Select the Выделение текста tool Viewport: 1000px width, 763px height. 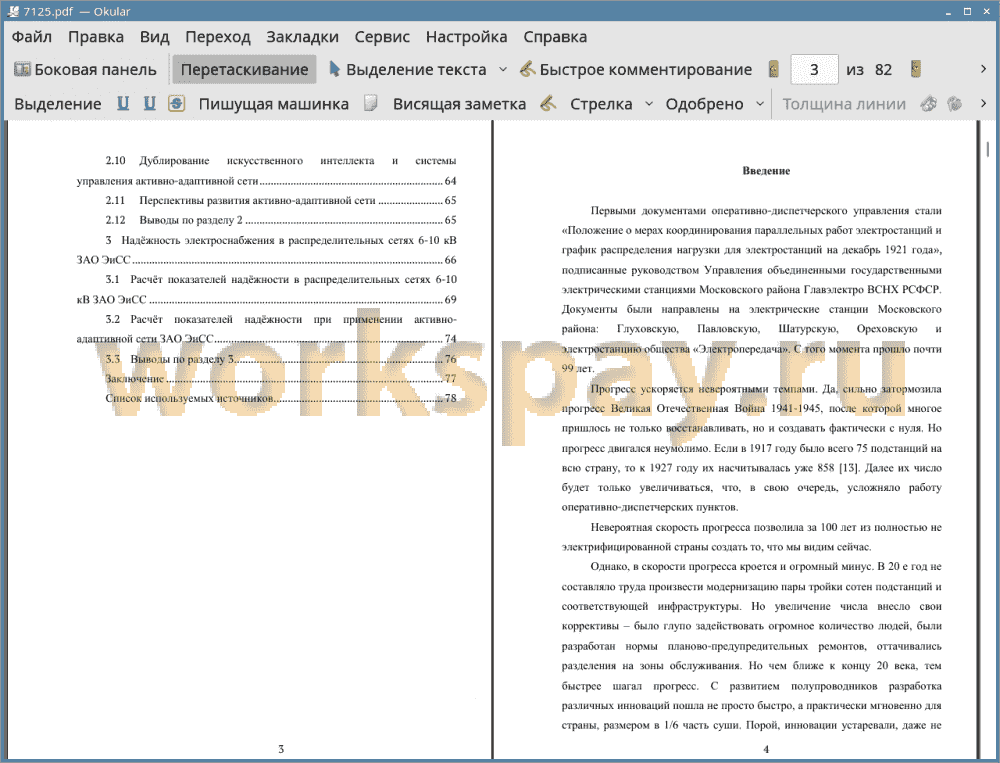tap(408, 70)
